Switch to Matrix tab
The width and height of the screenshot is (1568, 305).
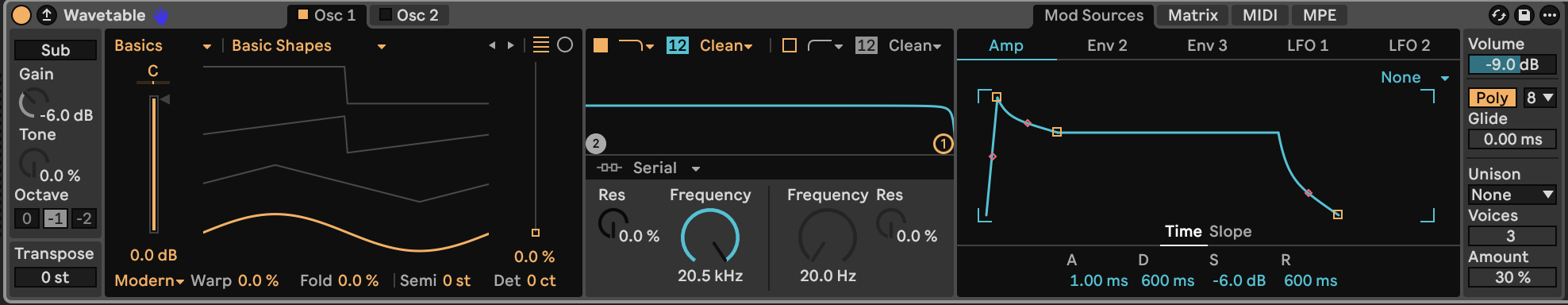pyautogui.click(x=1193, y=15)
